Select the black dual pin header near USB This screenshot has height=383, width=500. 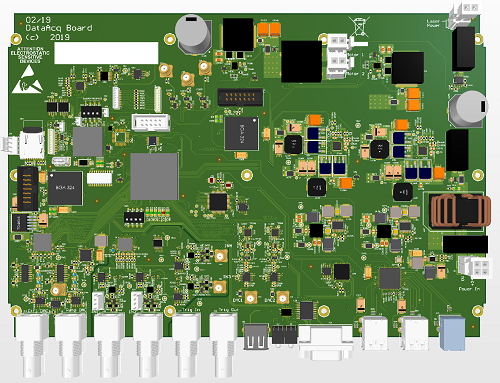click(285, 335)
